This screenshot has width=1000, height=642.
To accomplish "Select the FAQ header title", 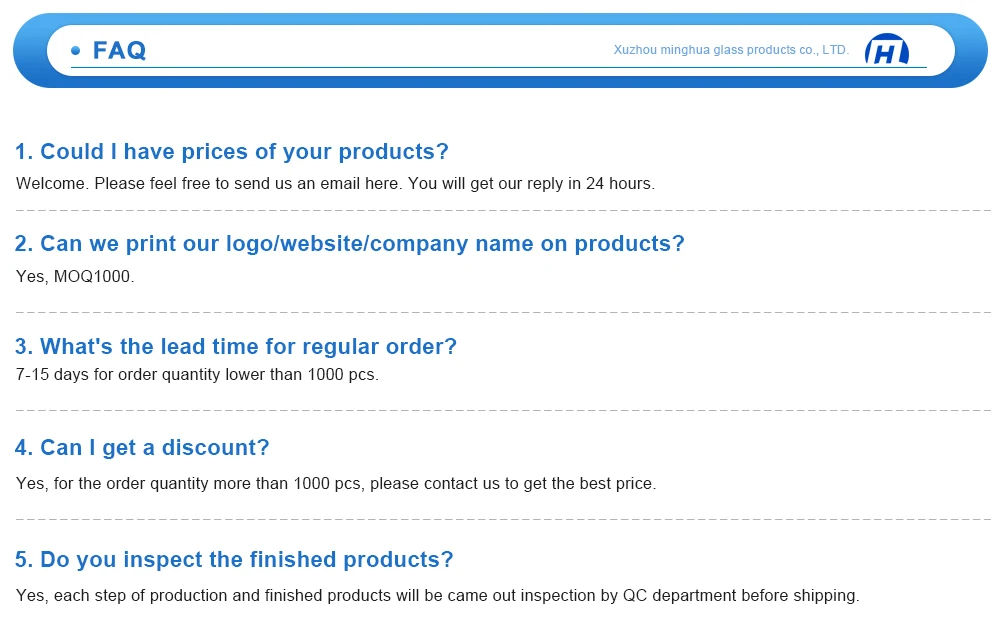I will pos(119,50).
